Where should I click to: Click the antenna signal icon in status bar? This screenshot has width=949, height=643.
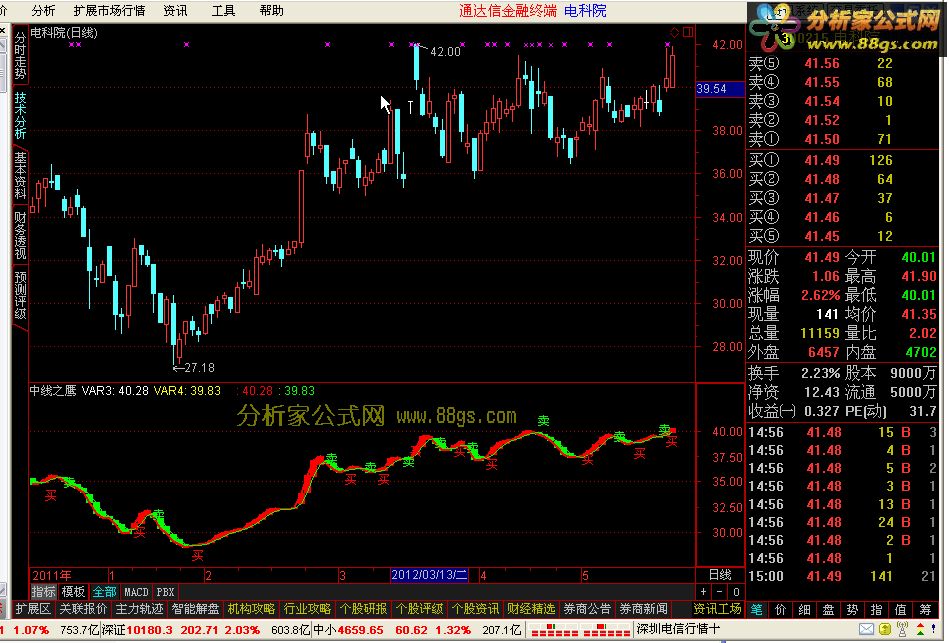902,630
